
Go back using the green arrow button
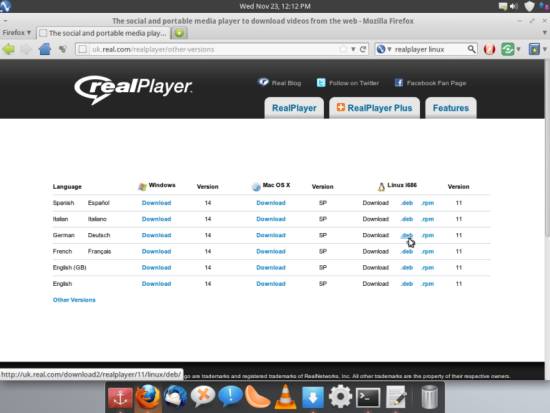(8, 49)
